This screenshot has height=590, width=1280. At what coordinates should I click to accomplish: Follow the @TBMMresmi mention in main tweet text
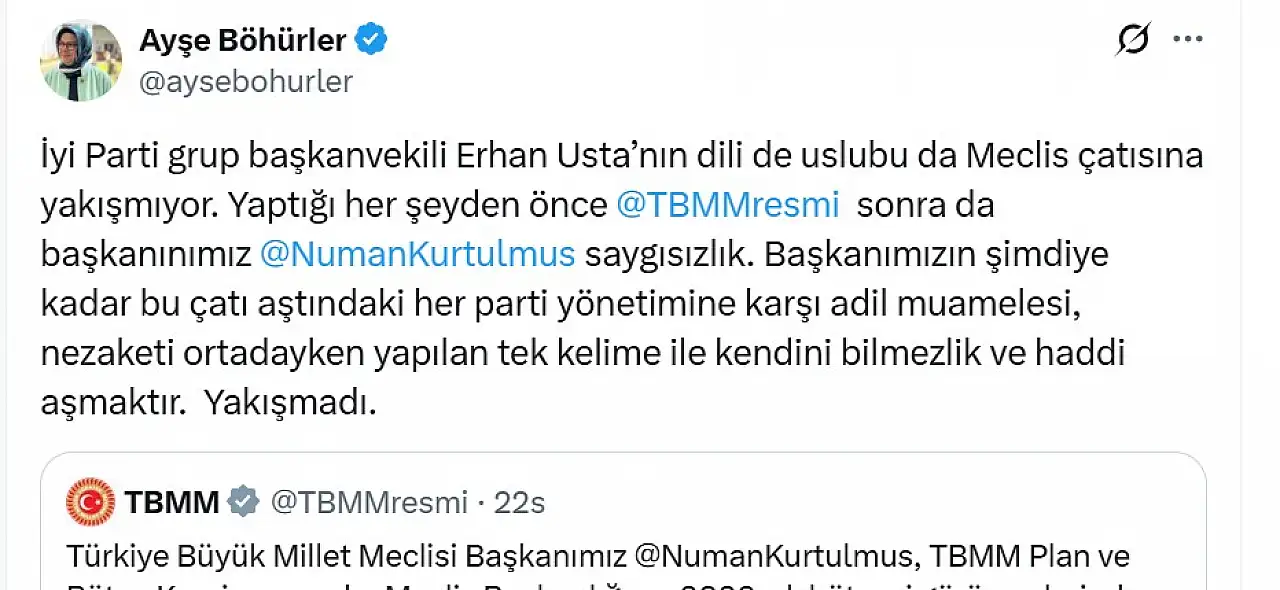tap(727, 204)
